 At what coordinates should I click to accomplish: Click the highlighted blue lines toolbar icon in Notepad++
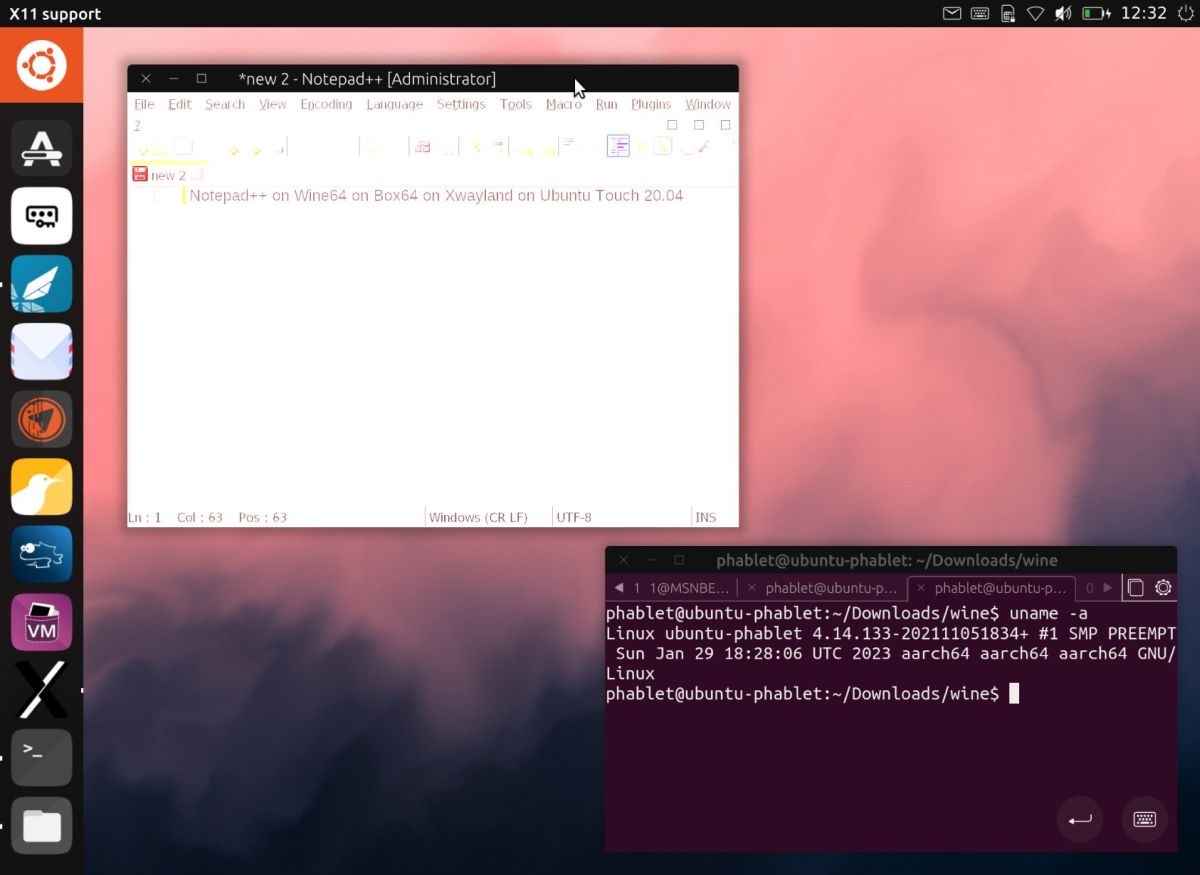tap(618, 147)
